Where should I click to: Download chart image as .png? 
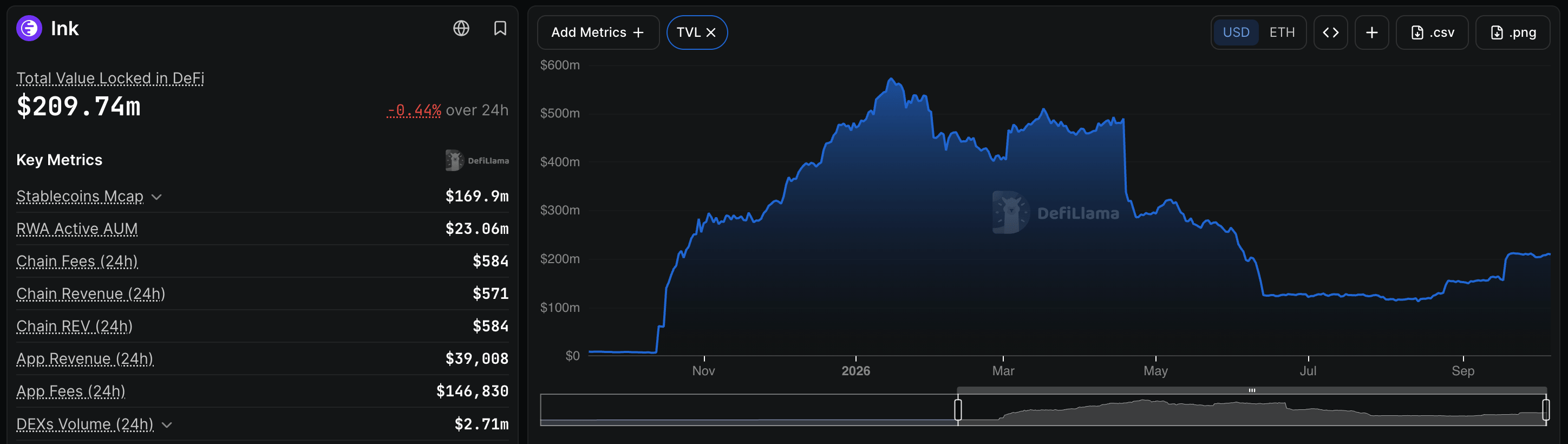[1513, 32]
